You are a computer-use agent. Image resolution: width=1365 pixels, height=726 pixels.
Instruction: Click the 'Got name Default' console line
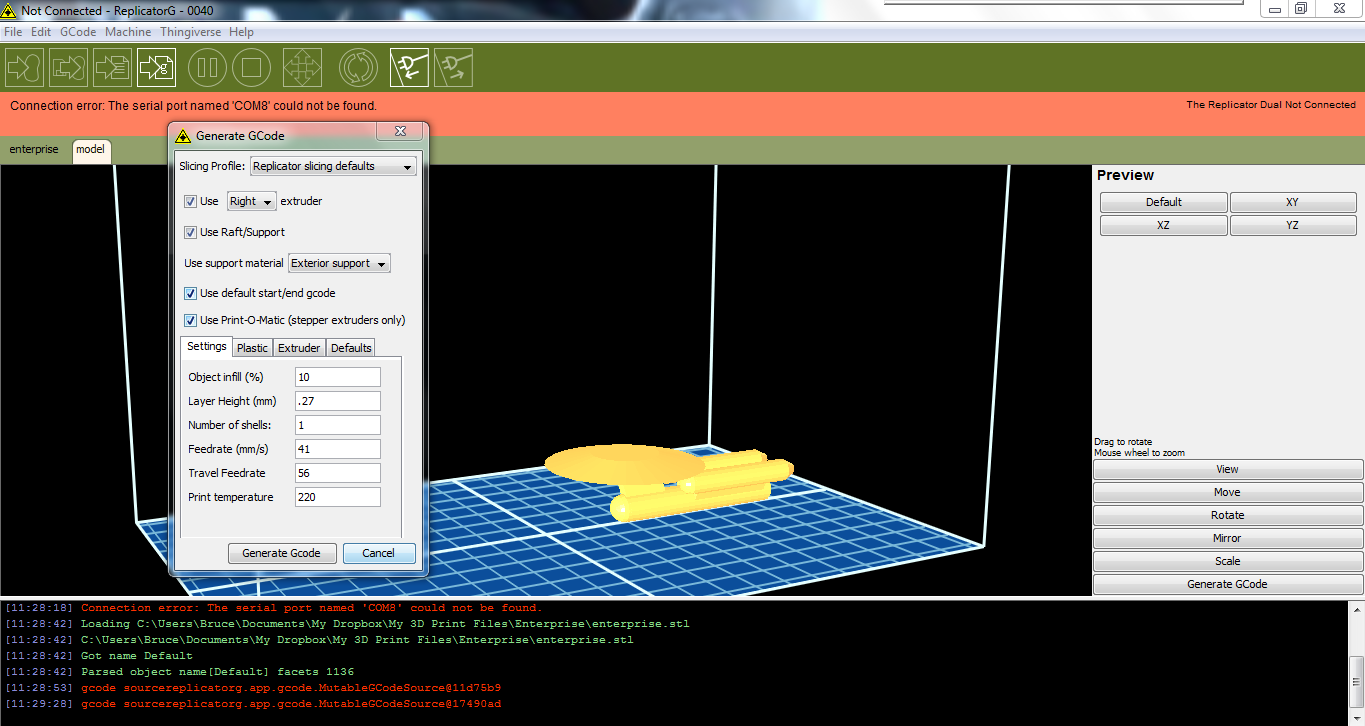pos(137,656)
